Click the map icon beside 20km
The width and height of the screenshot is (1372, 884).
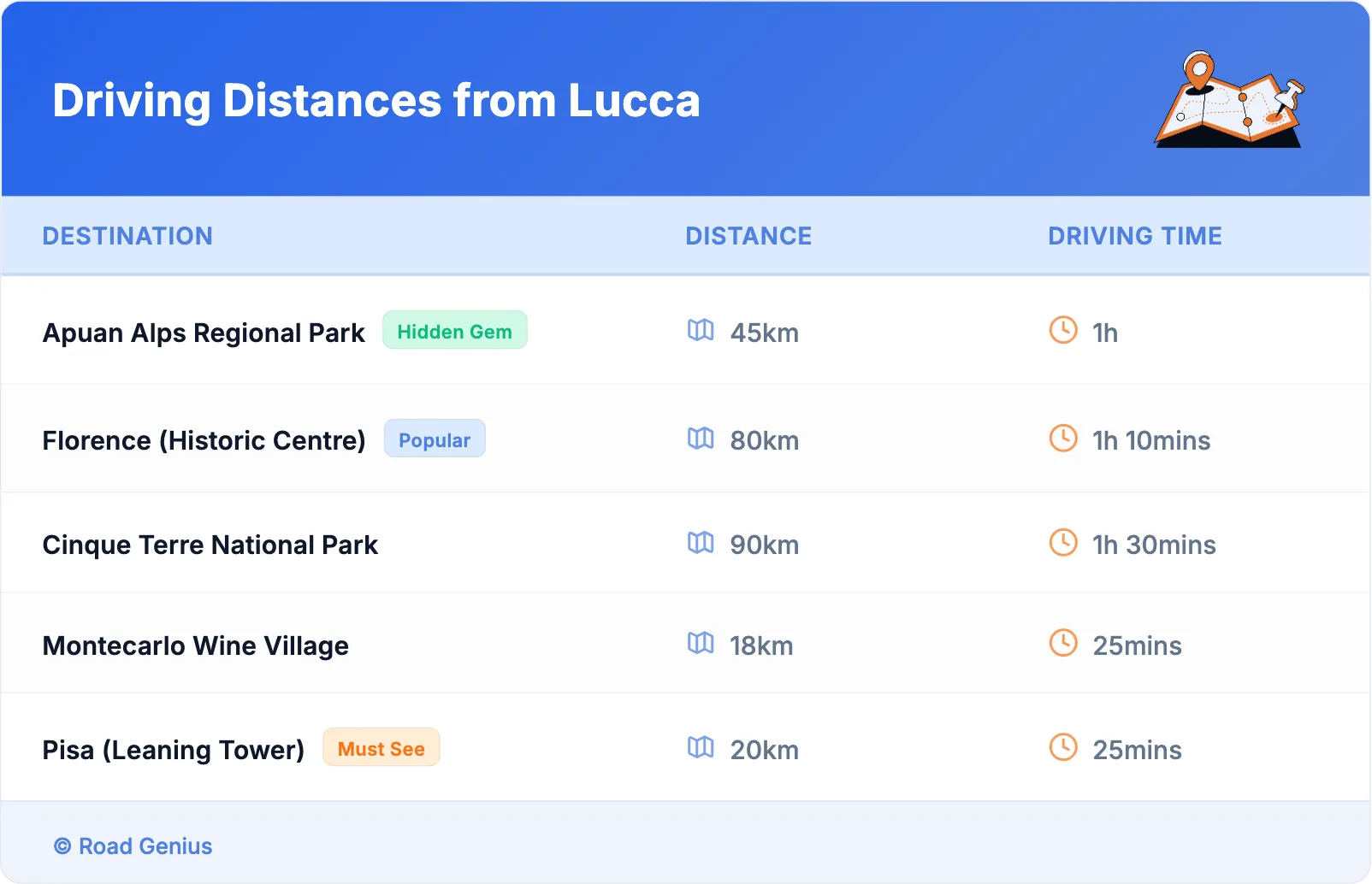(x=701, y=747)
